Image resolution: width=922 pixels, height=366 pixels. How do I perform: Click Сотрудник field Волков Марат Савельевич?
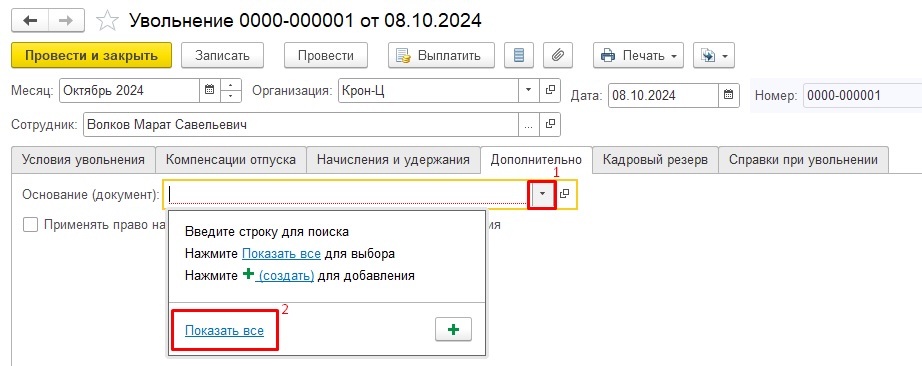tap(300, 125)
